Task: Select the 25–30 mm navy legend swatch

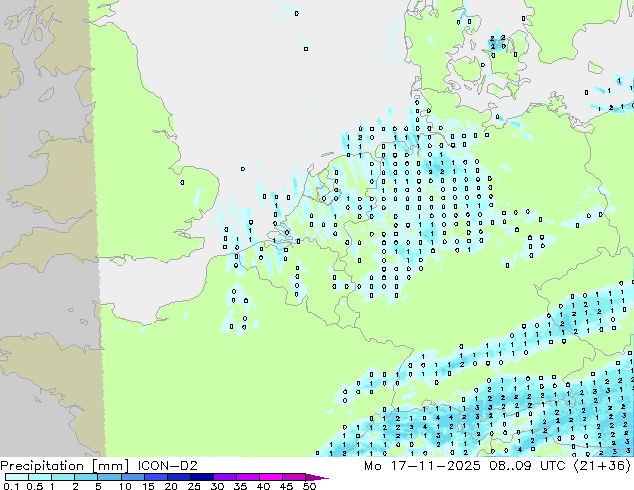Action: (x=202, y=477)
